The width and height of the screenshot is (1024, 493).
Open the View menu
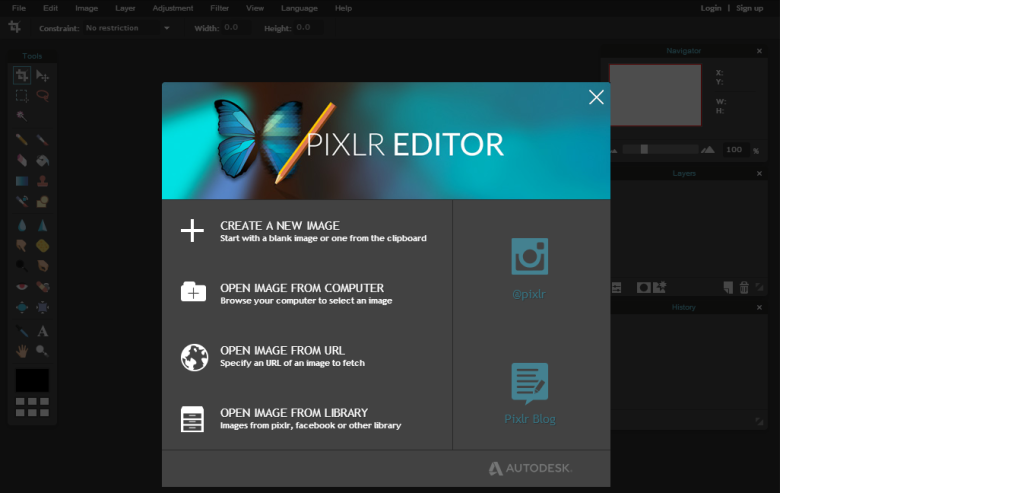pyautogui.click(x=255, y=8)
